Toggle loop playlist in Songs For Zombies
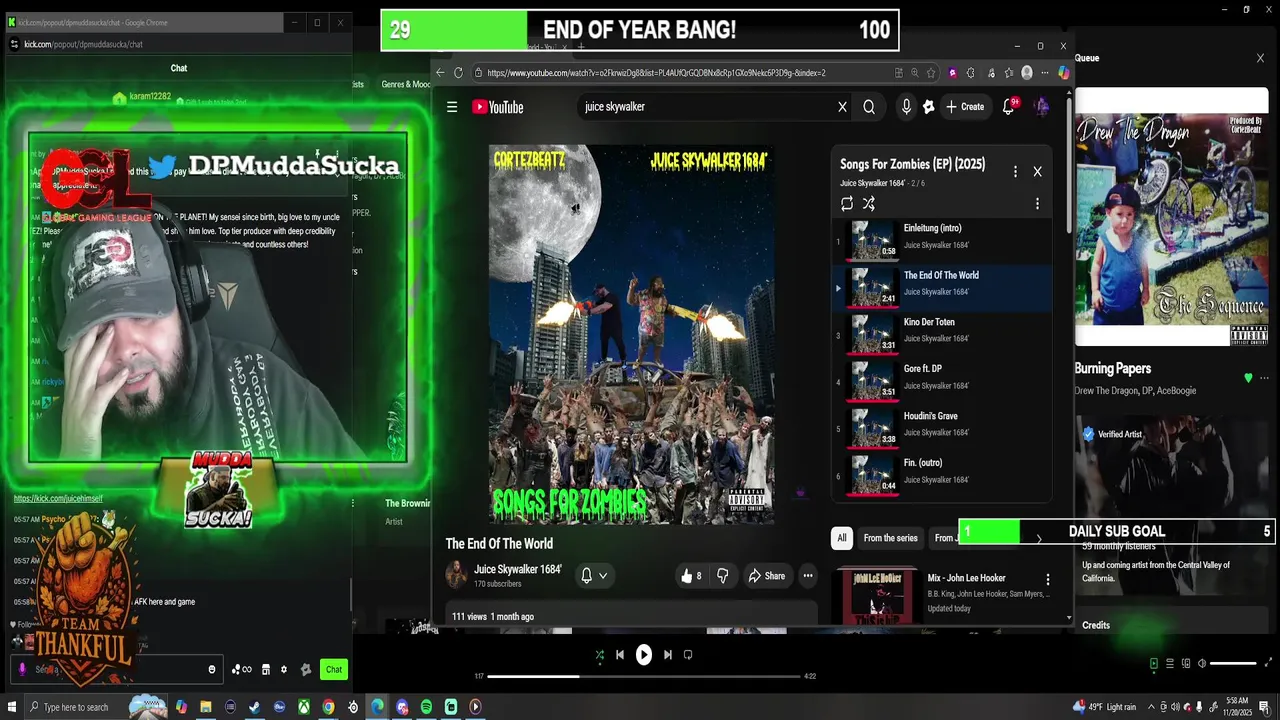Screen dimensions: 1280x720 [x=847, y=204]
